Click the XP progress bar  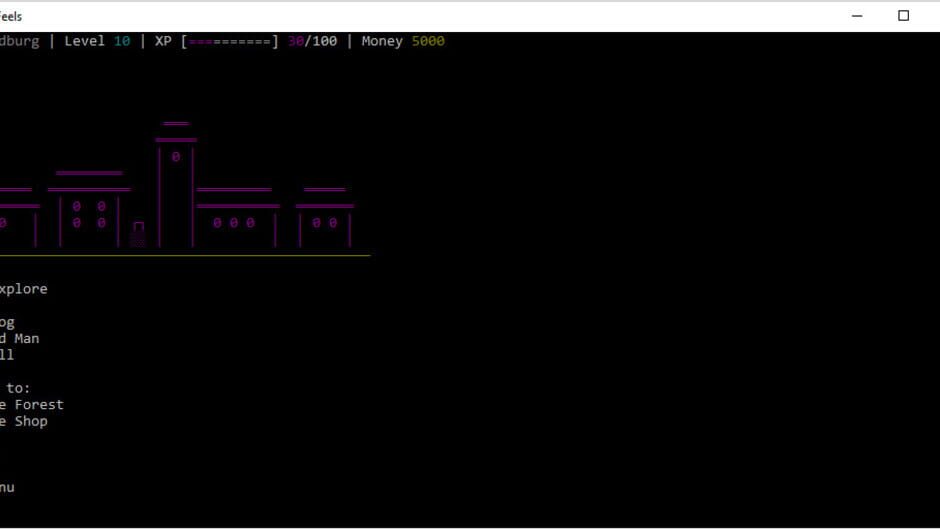click(230, 41)
